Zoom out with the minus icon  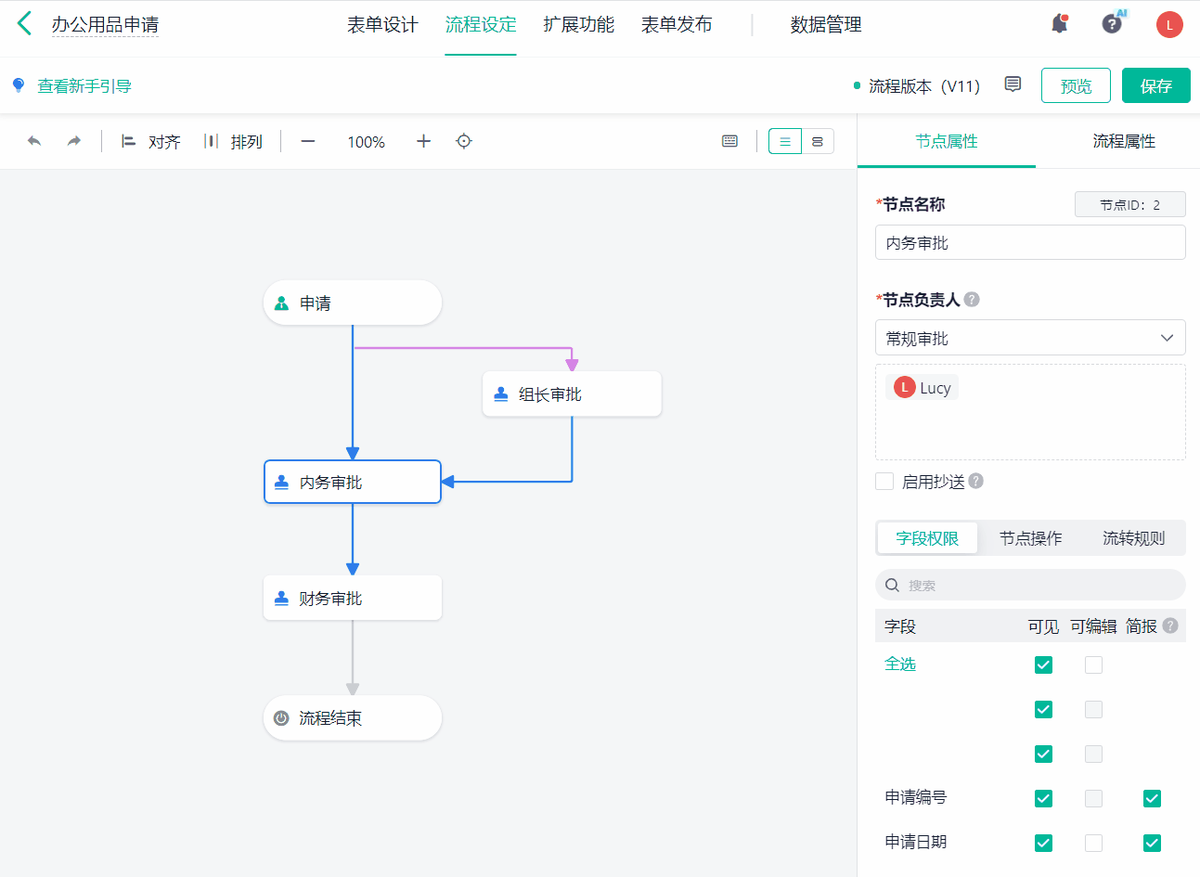(308, 141)
